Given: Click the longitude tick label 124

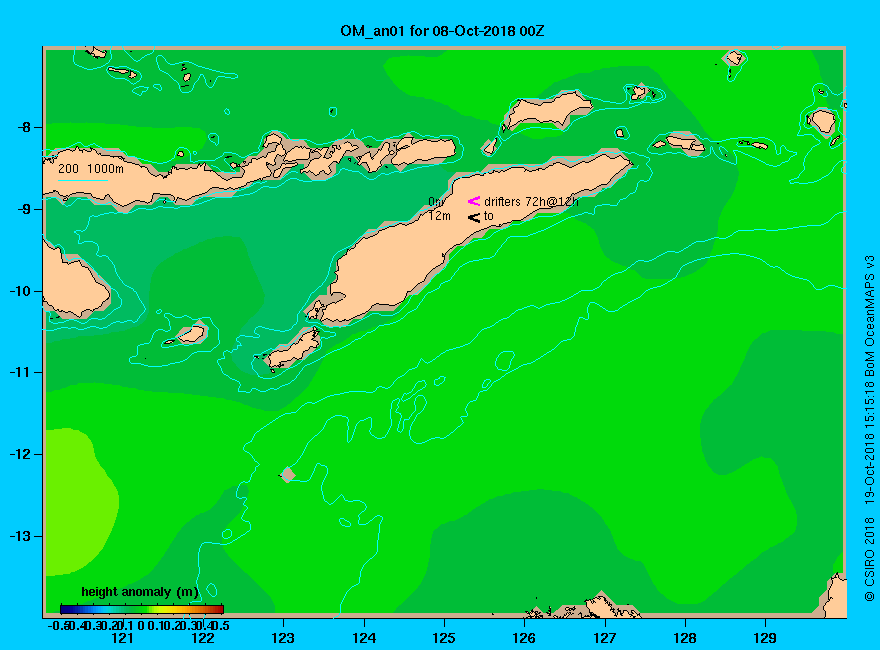Looking at the screenshot, I should click(x=364, y=638).
